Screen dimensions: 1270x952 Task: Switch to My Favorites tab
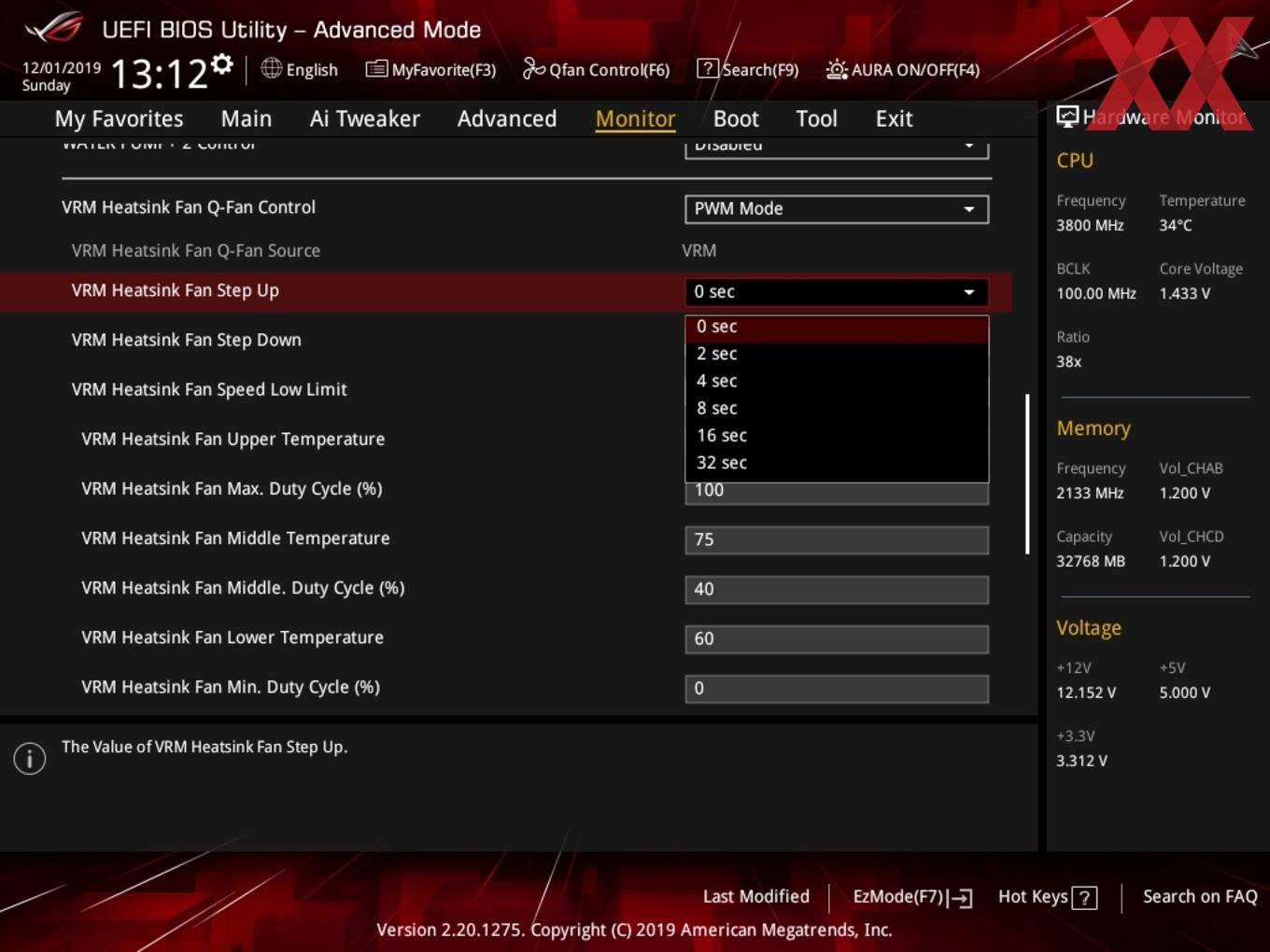[119, 119]
